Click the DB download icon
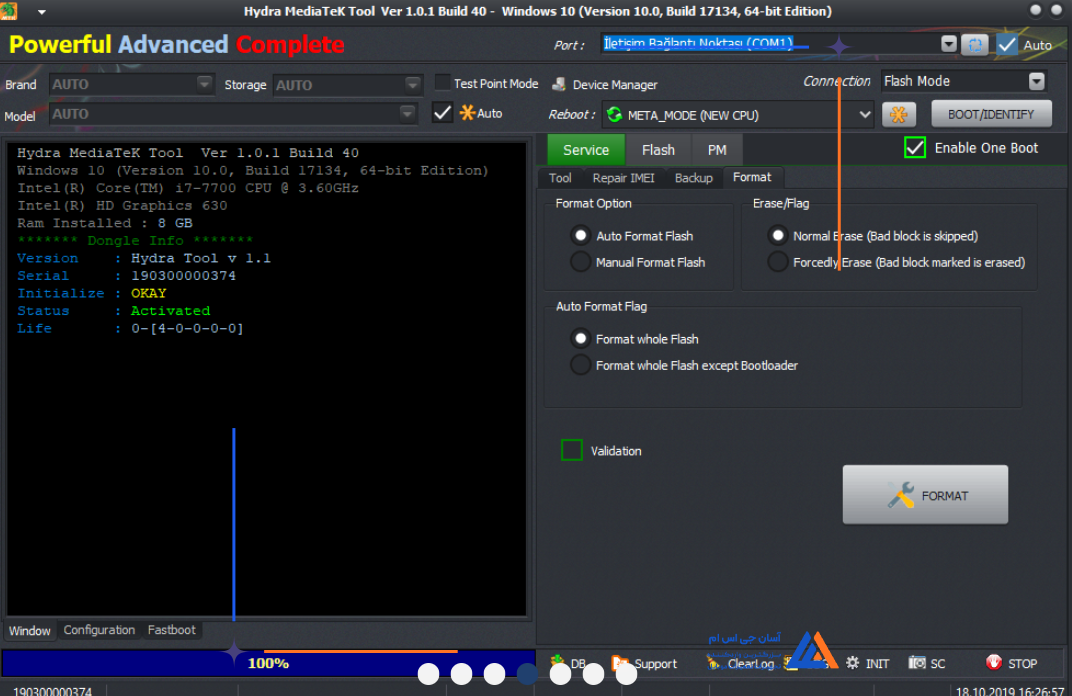This screenshot has height=696, width=1072. tap(558, 662)
